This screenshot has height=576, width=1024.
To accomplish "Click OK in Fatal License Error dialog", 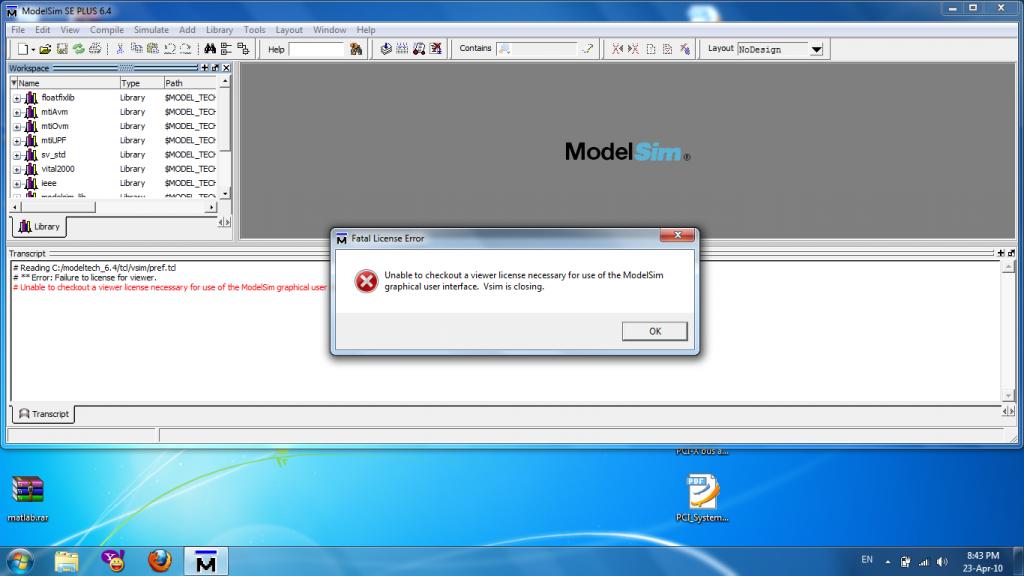I will 654,331.
